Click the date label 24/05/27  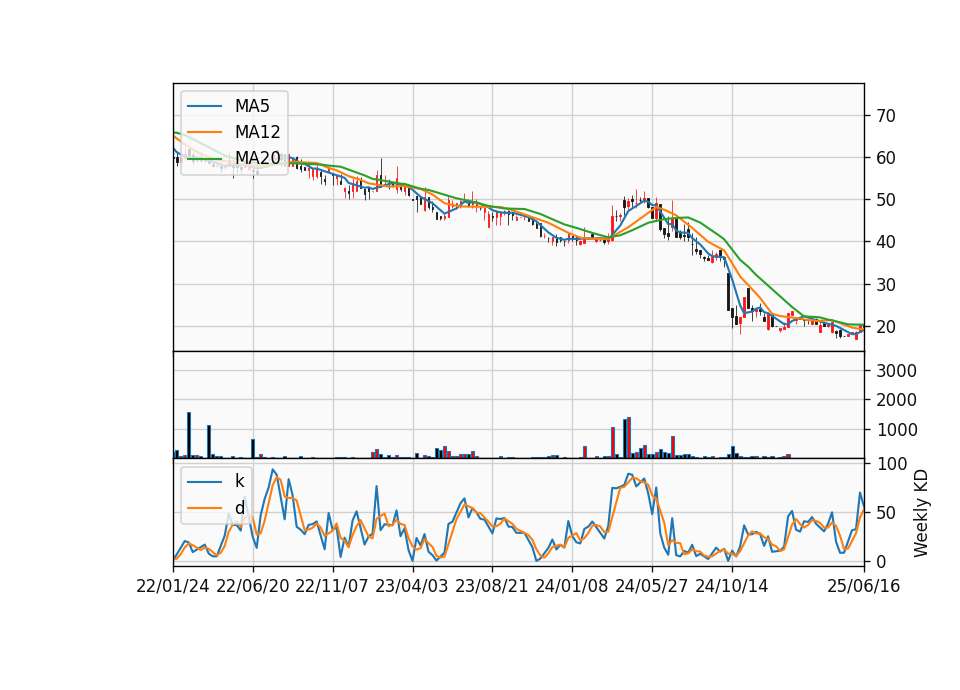[652, 586]
